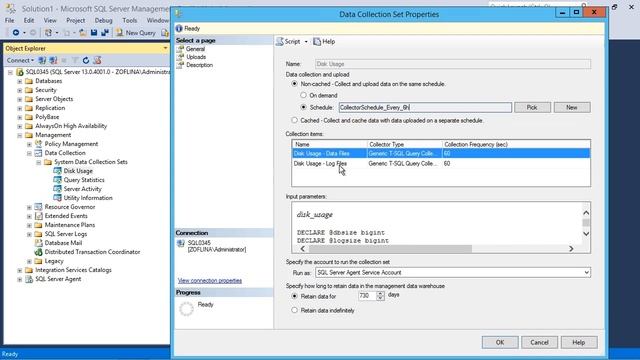Refresh the Object Explorer tree

point(86,60)
